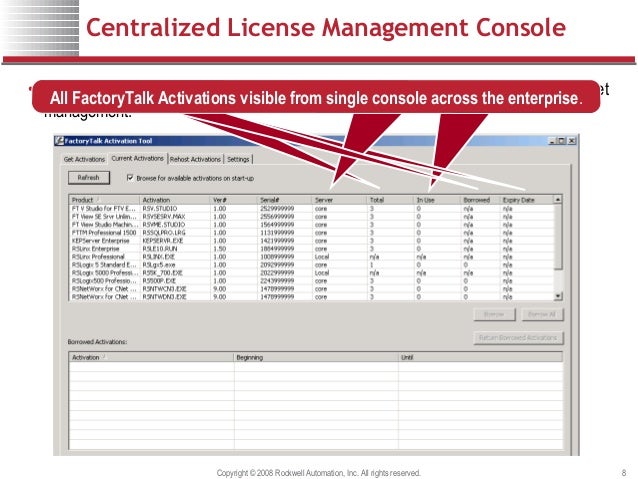Select the KEPServer Enterprise row
638x479 pixels.
coord(312,241)
